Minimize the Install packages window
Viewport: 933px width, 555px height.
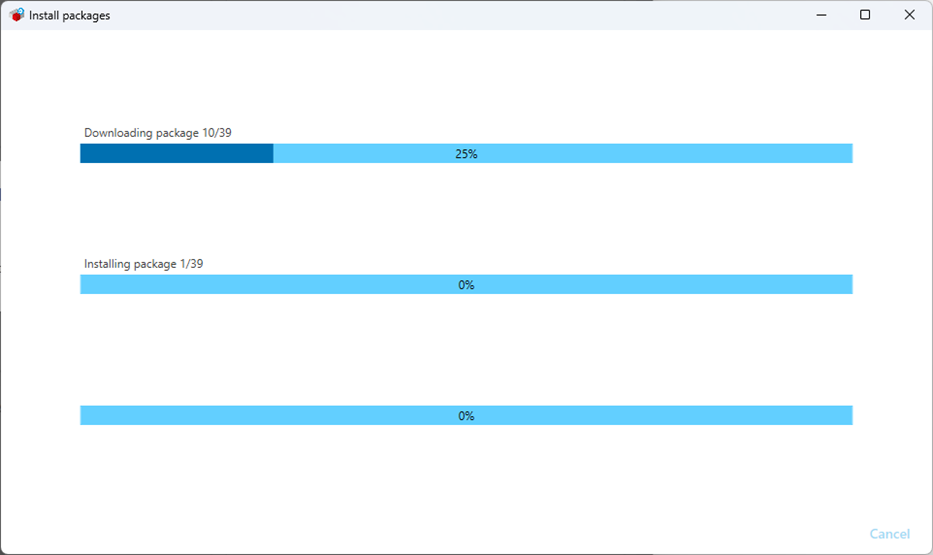[x=821, y=15]
